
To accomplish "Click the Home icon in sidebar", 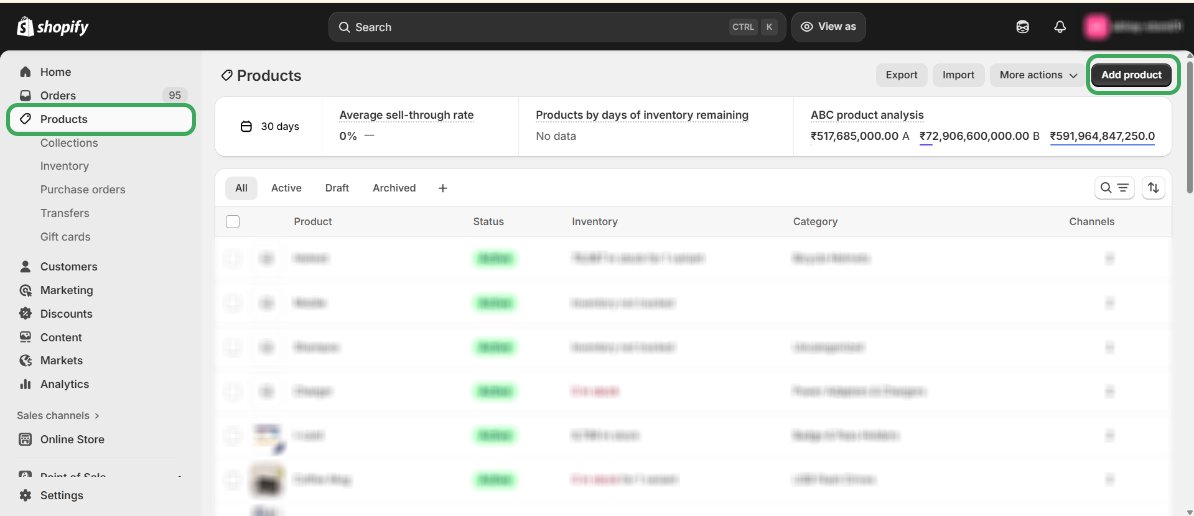I will [x=26, y=72].
